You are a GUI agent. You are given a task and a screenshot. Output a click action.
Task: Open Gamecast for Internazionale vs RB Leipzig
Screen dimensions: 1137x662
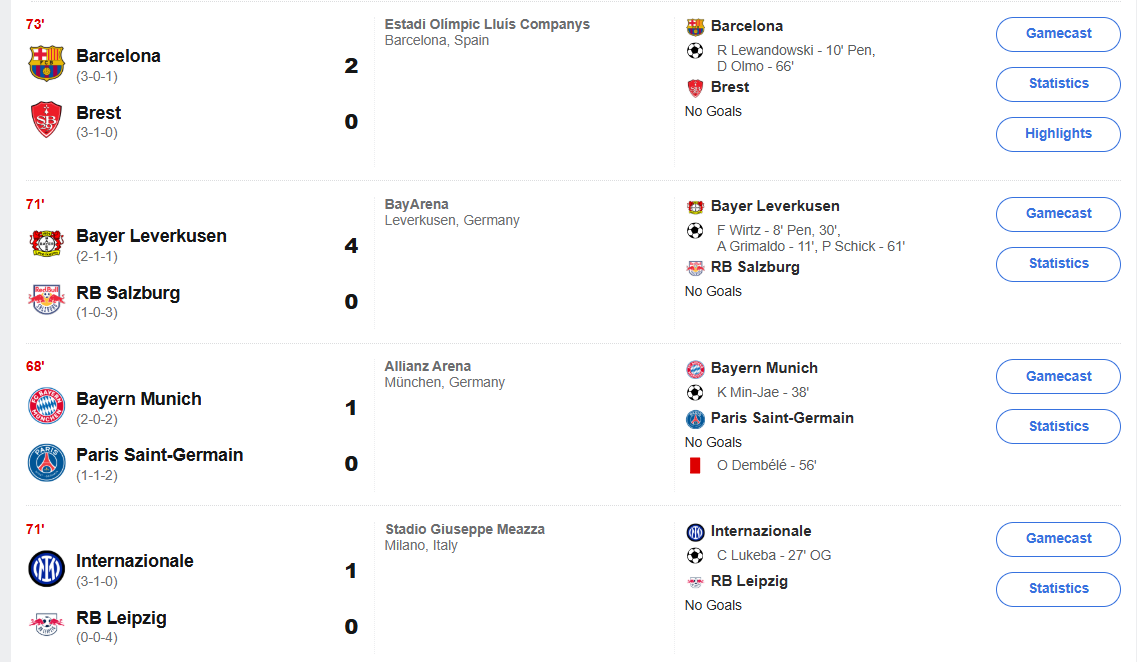coord(1058,539)
